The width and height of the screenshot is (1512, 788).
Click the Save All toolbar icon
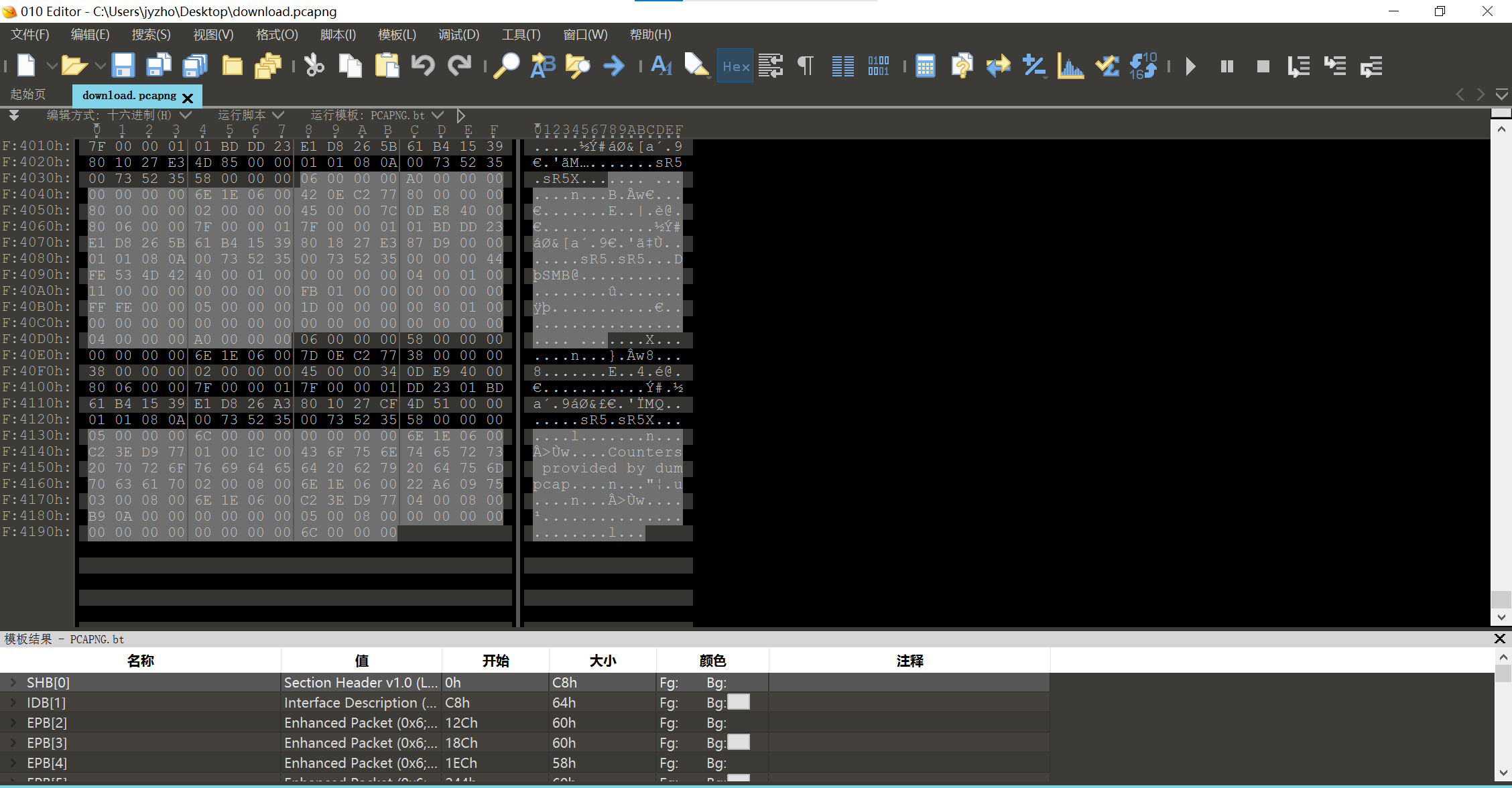pos(195,66)
